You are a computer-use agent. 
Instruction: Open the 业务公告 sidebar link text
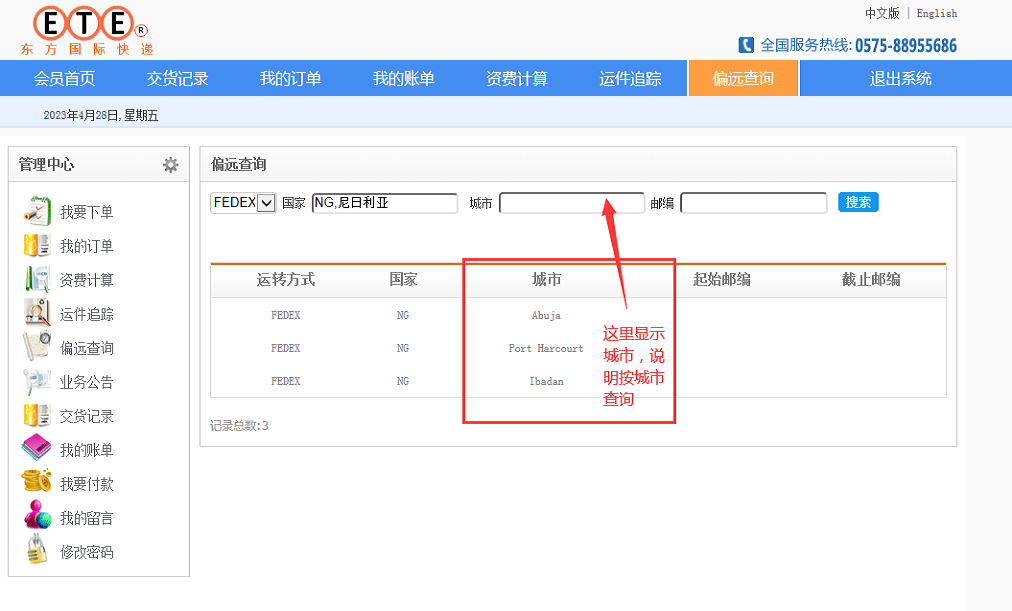pos(86,382)
